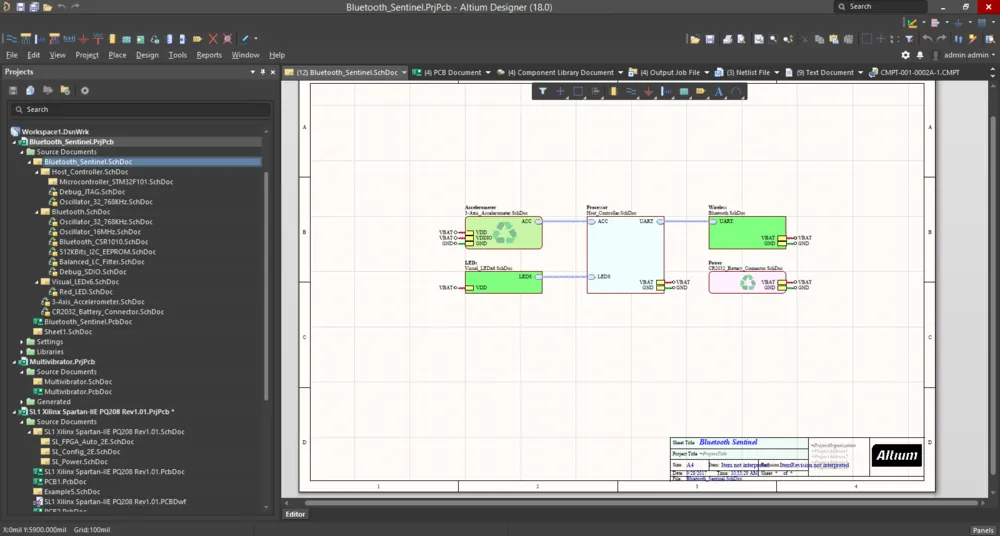
Task: Place a power port from the Active Bar
Action: point(648,92)
